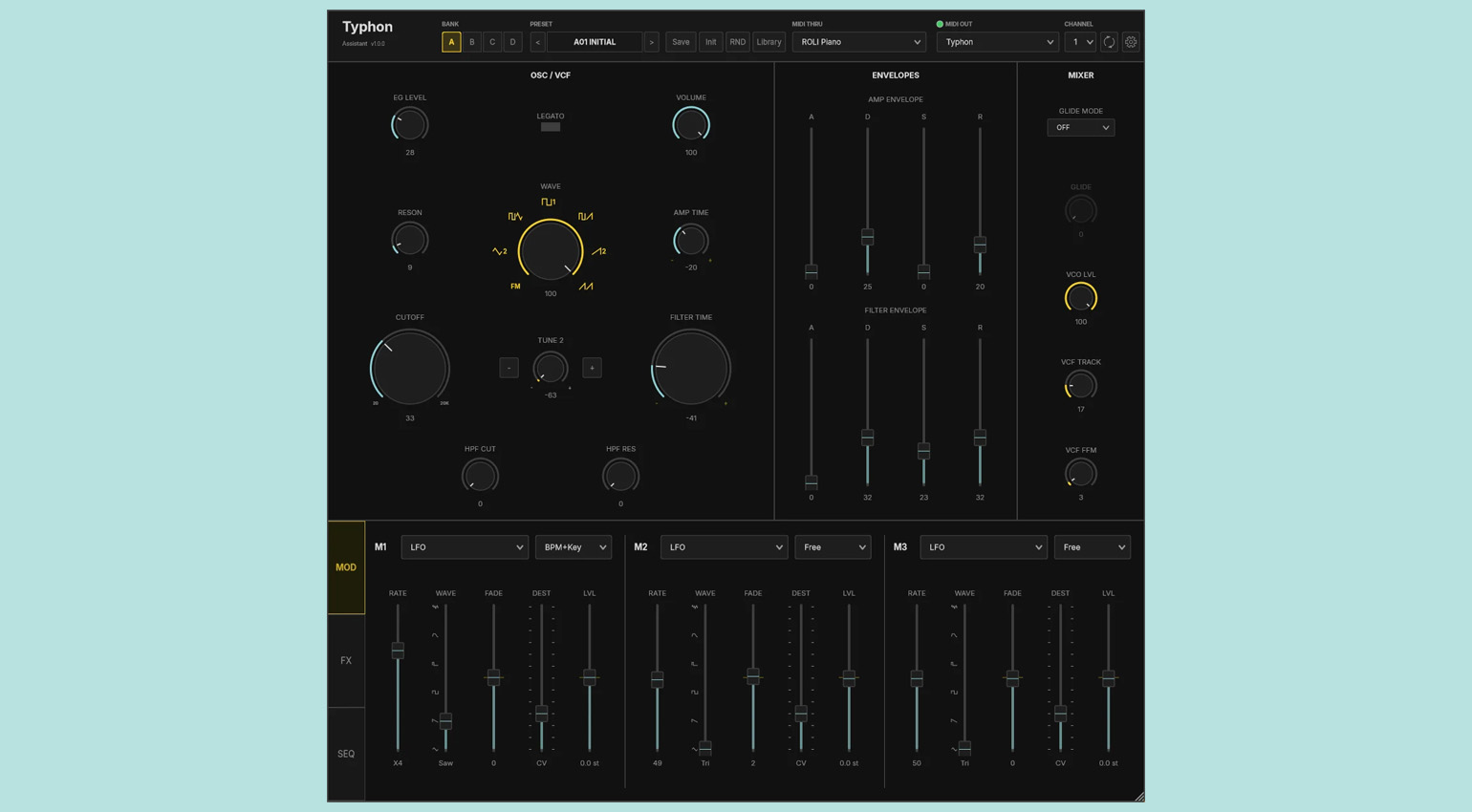Click the MIDI refresh sync icon

[x=1109, y=42]
